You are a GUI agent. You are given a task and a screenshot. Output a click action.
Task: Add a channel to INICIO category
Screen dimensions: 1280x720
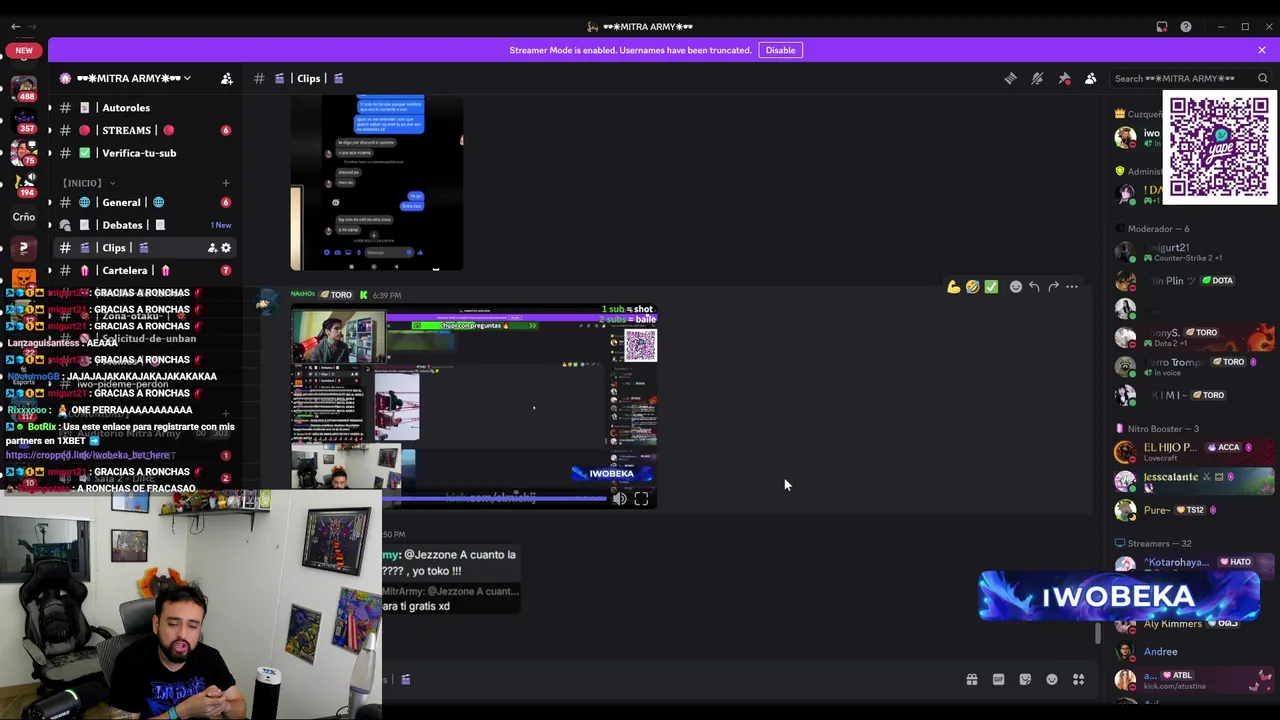coord(225,183)
